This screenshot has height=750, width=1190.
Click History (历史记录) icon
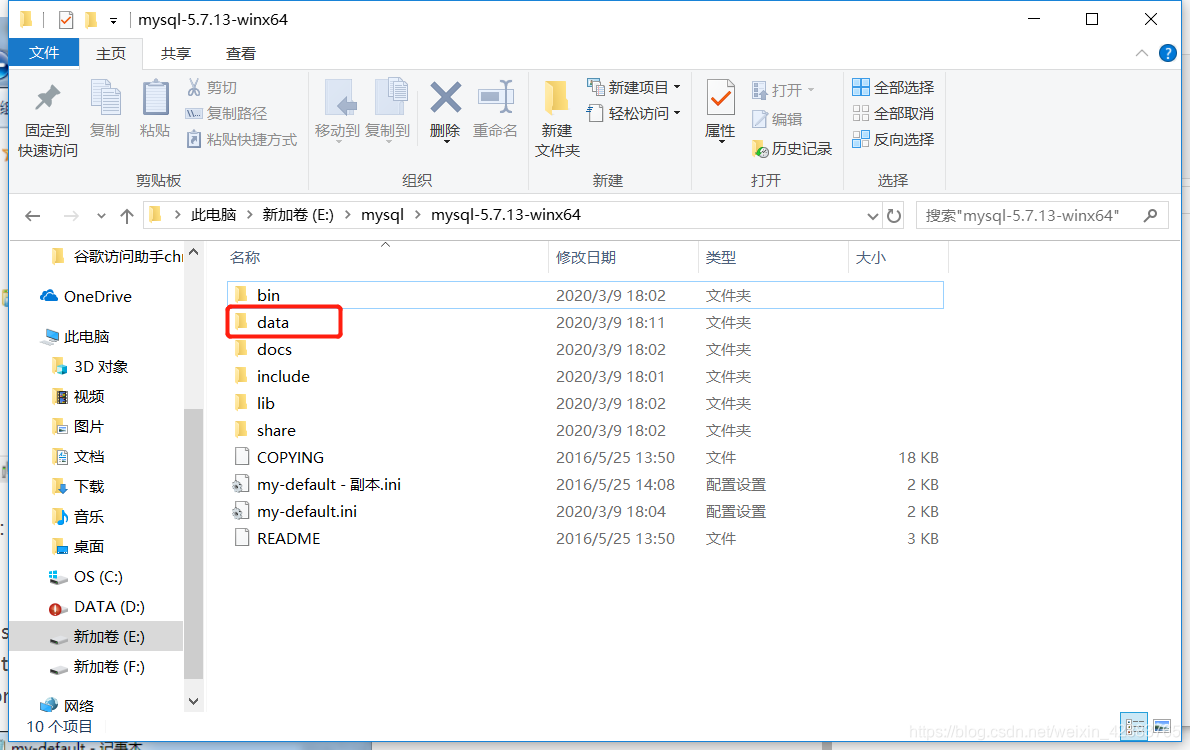(x=760, y=149)
